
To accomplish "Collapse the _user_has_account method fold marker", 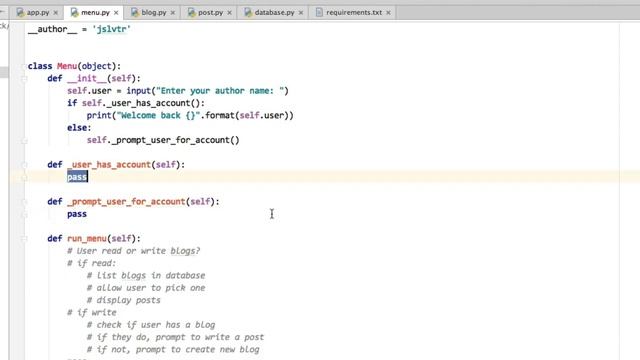I will 24,164.
